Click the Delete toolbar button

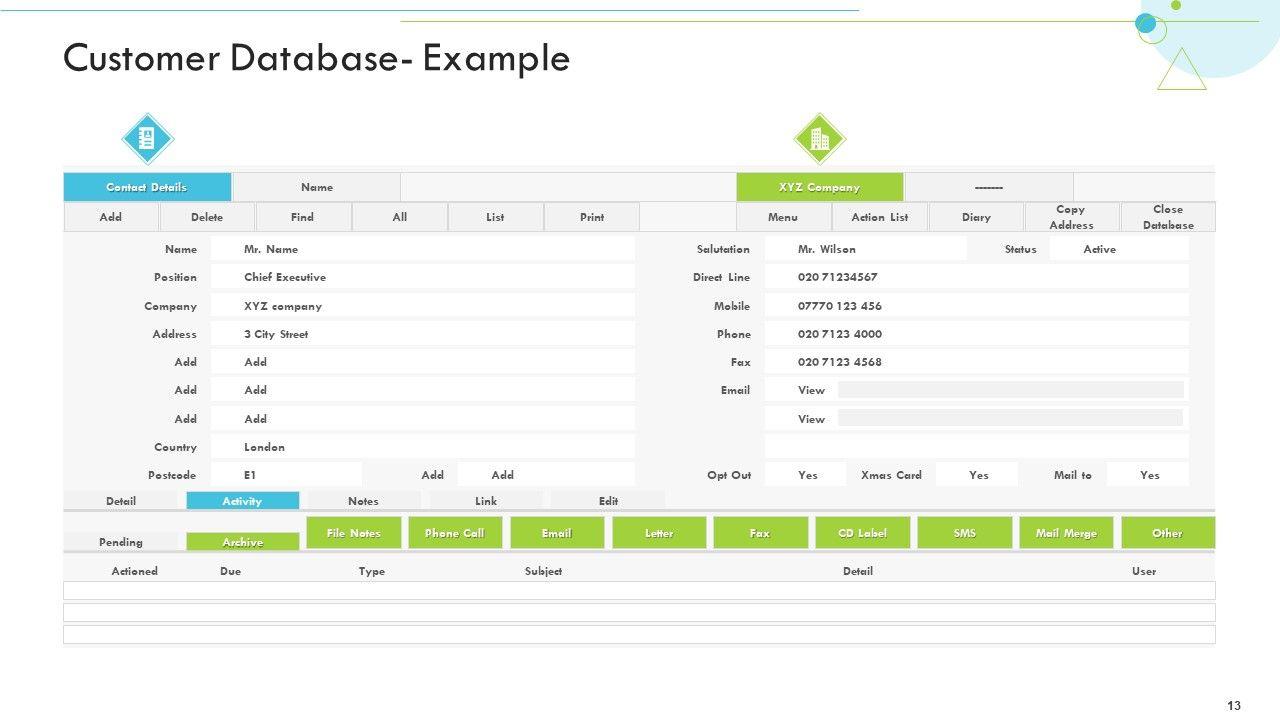(207, 217)
